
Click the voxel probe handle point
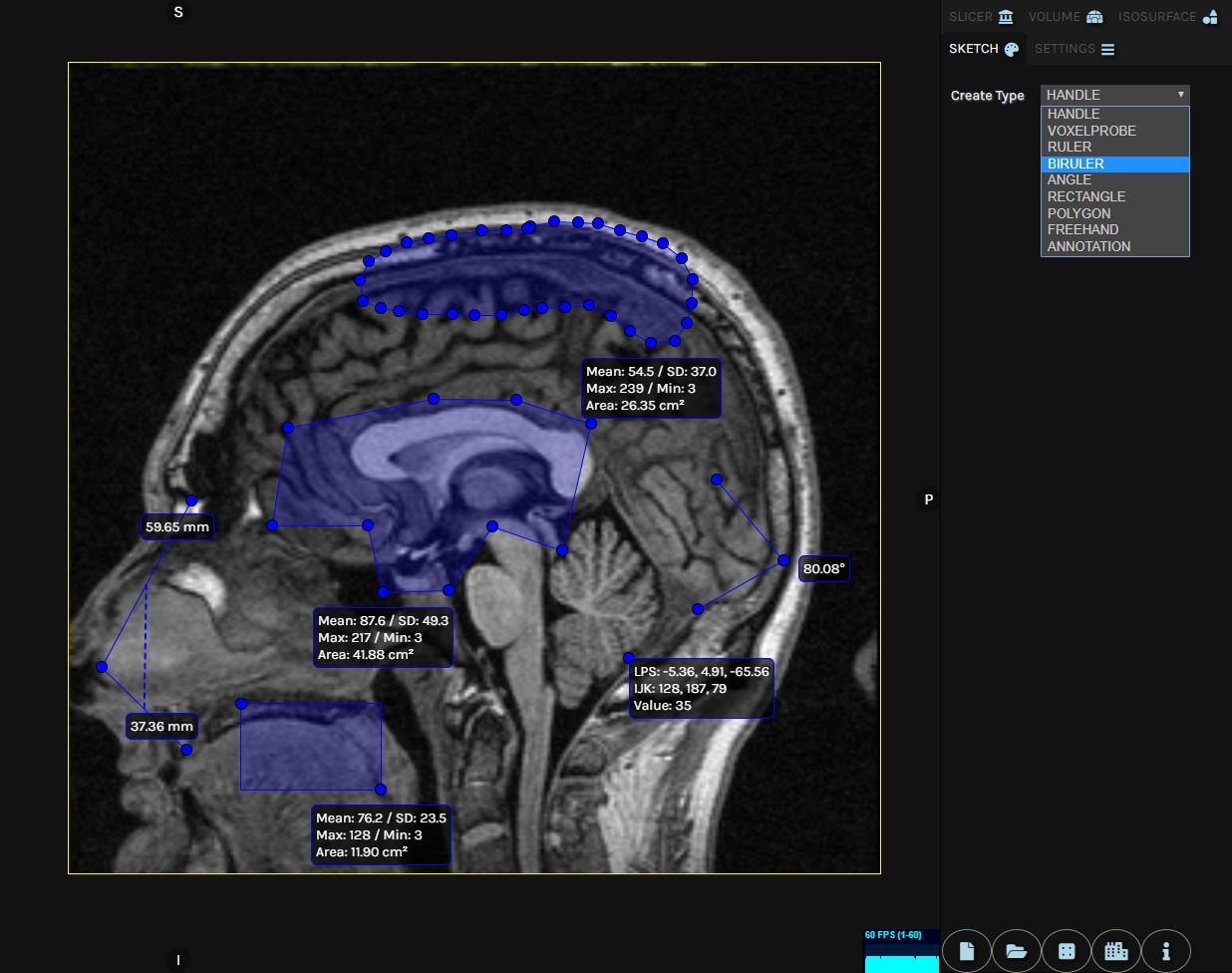[629, 658]
